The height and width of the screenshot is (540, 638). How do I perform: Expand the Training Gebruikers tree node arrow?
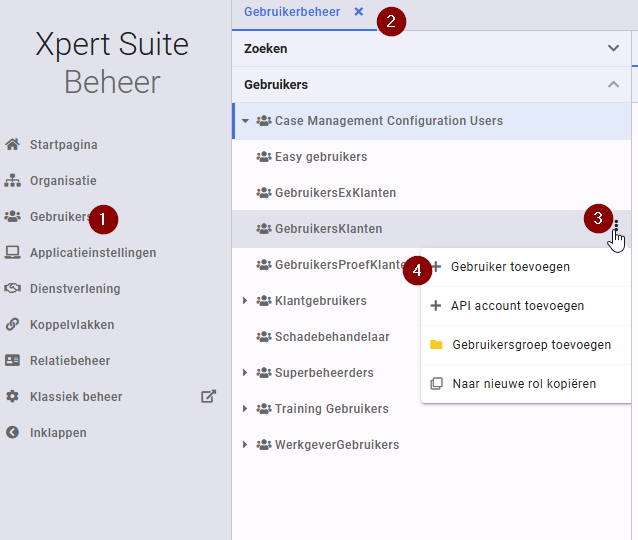pyautogui.click(x=245, y=409)
